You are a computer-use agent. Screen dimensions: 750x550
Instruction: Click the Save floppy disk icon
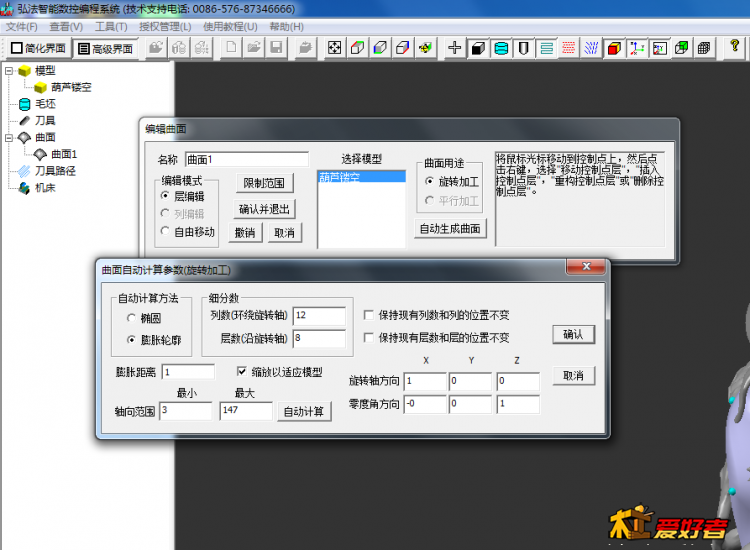click(x=276, y=48)
